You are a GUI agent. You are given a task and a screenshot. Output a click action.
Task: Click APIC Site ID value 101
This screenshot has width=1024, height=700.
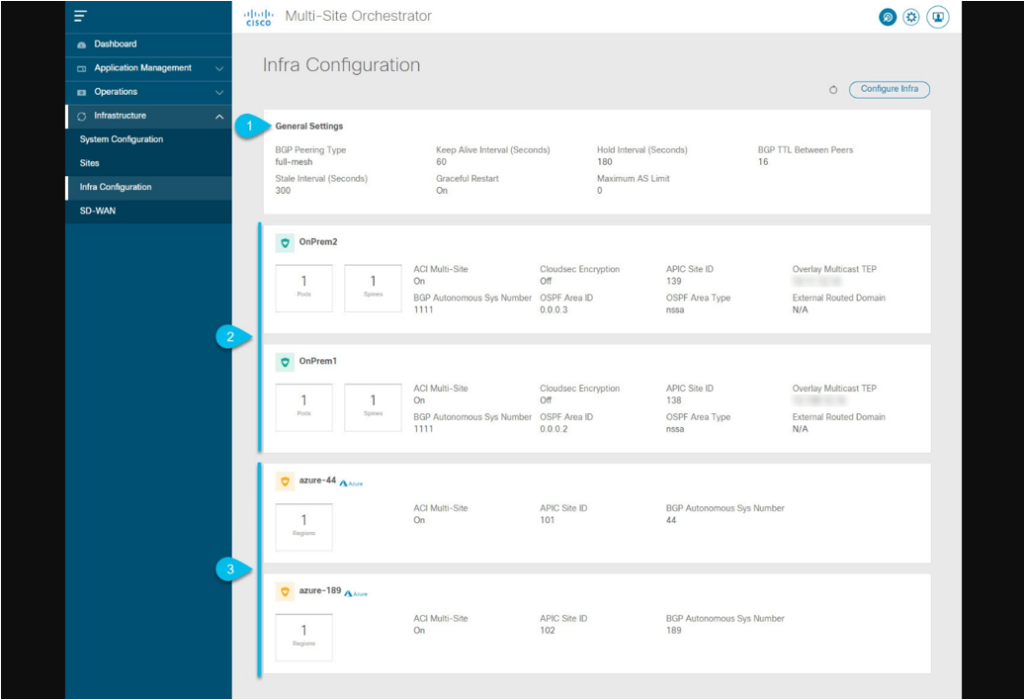547,520
